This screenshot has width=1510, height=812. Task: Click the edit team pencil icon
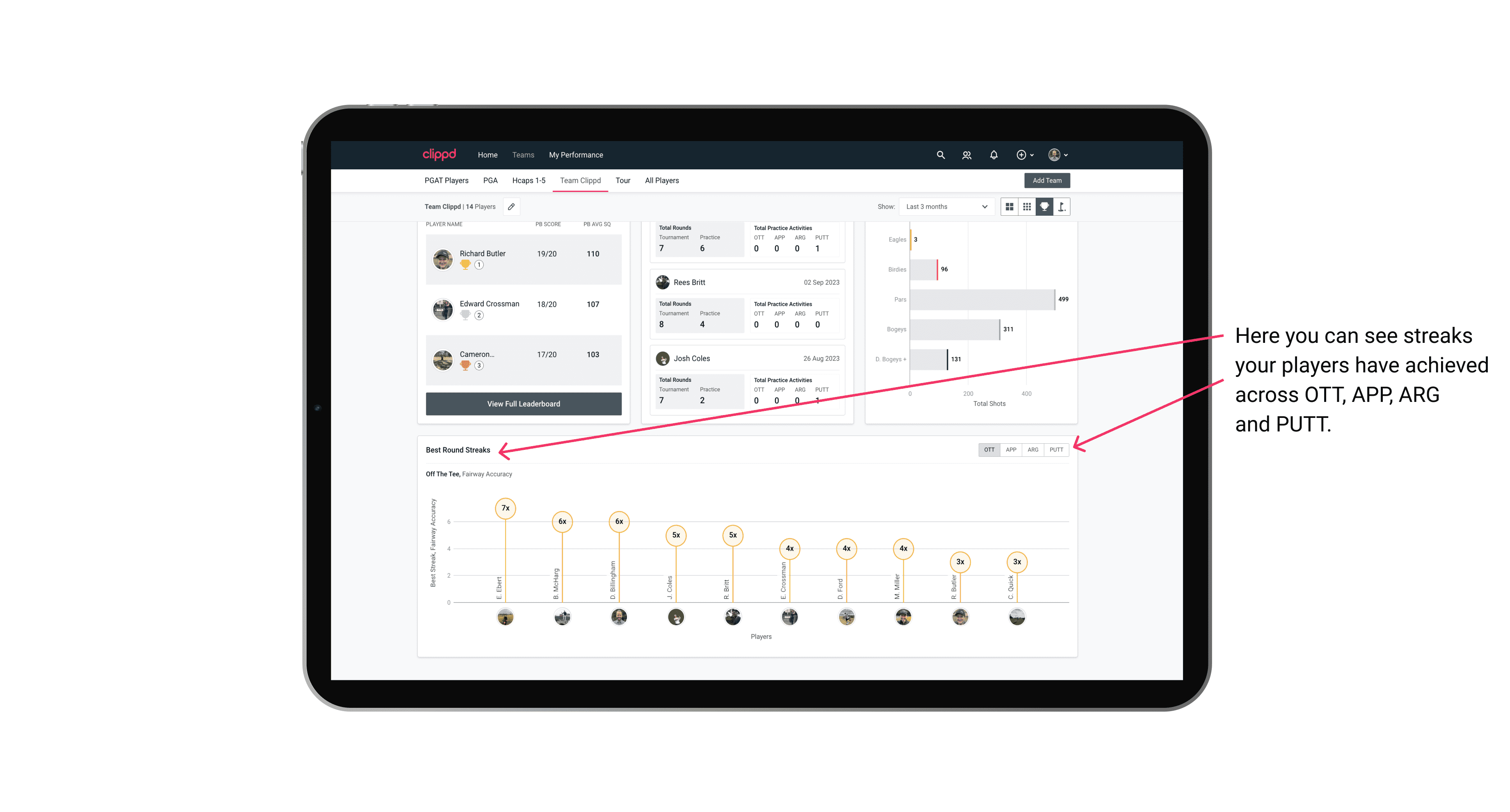pos(511,207)
